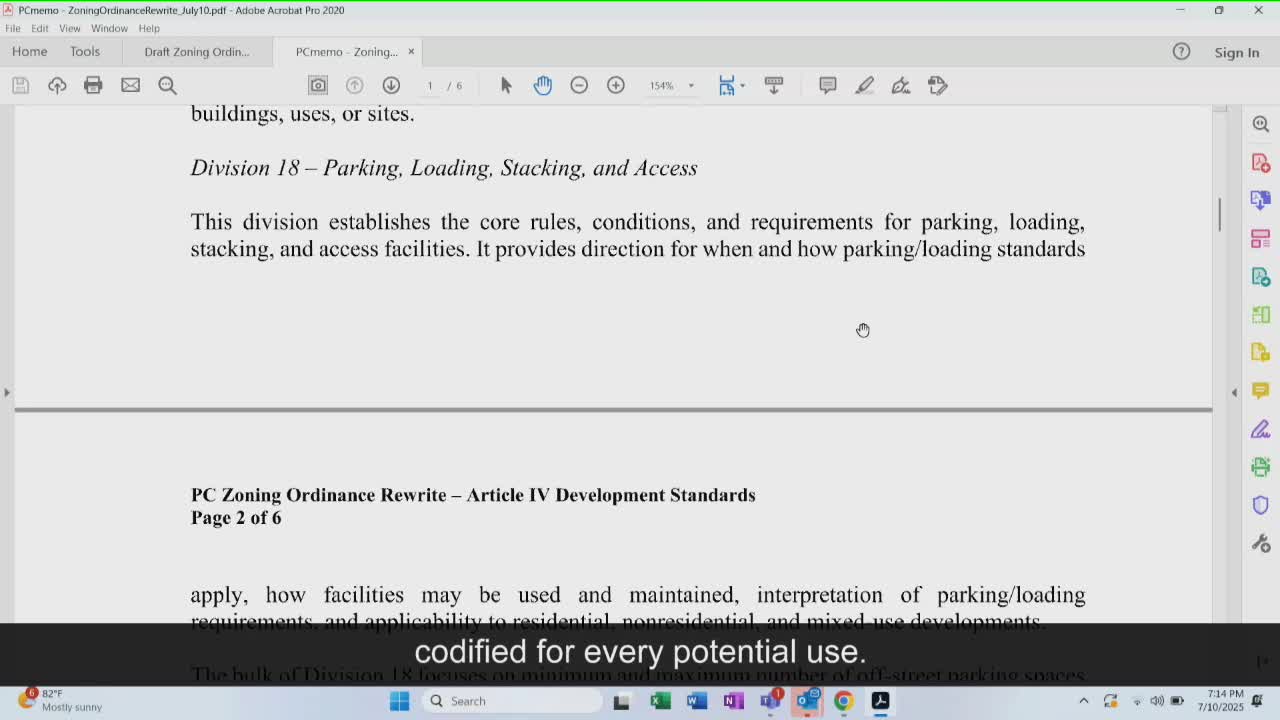
Task: Send file by email envelope icon
Action: [x=130, y=86]
